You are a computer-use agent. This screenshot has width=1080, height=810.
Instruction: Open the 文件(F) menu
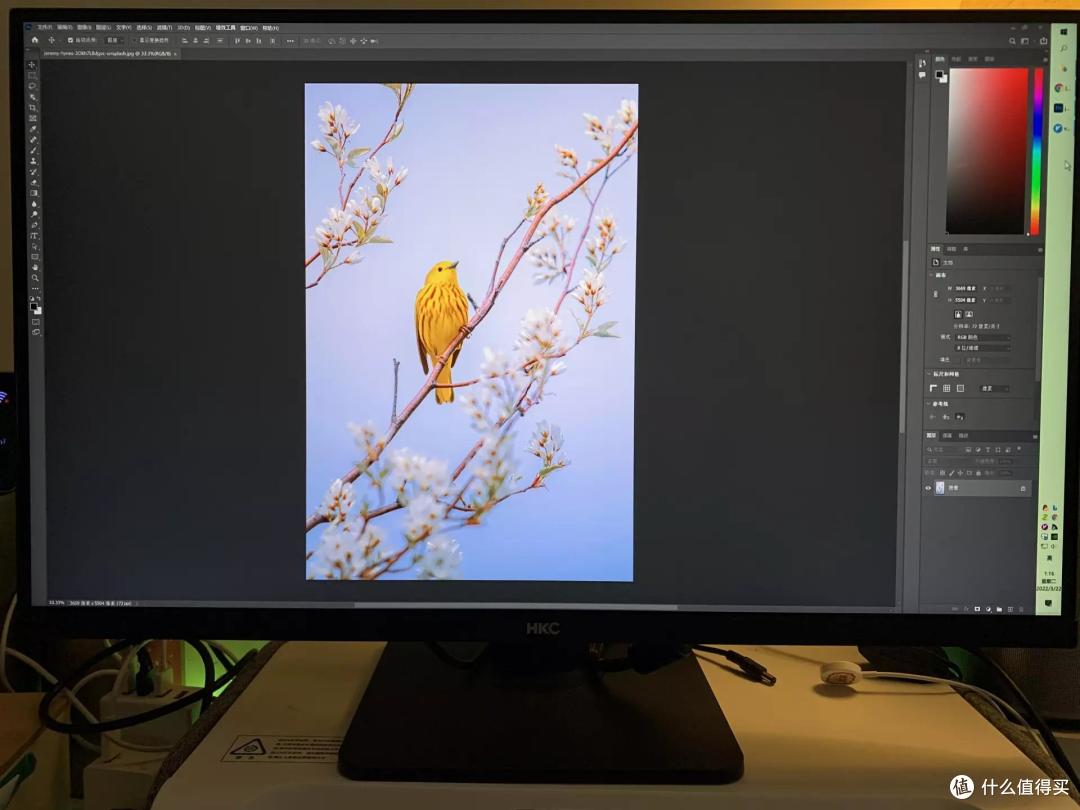45,28
